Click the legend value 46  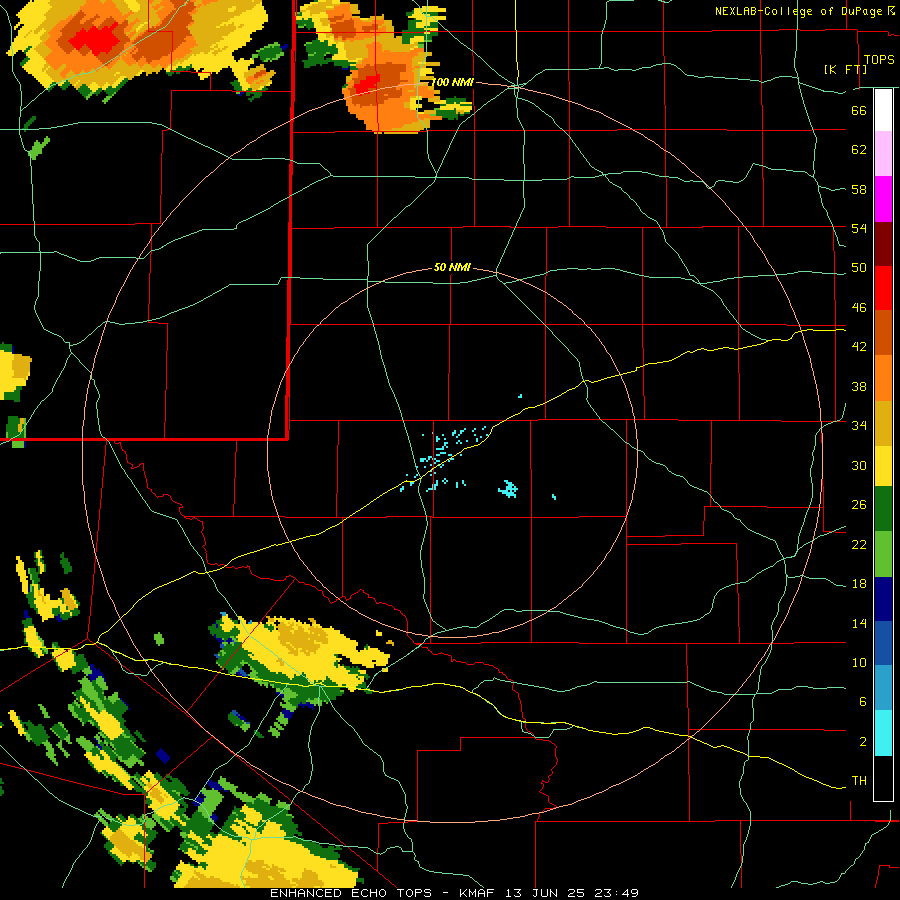point(859,308)
